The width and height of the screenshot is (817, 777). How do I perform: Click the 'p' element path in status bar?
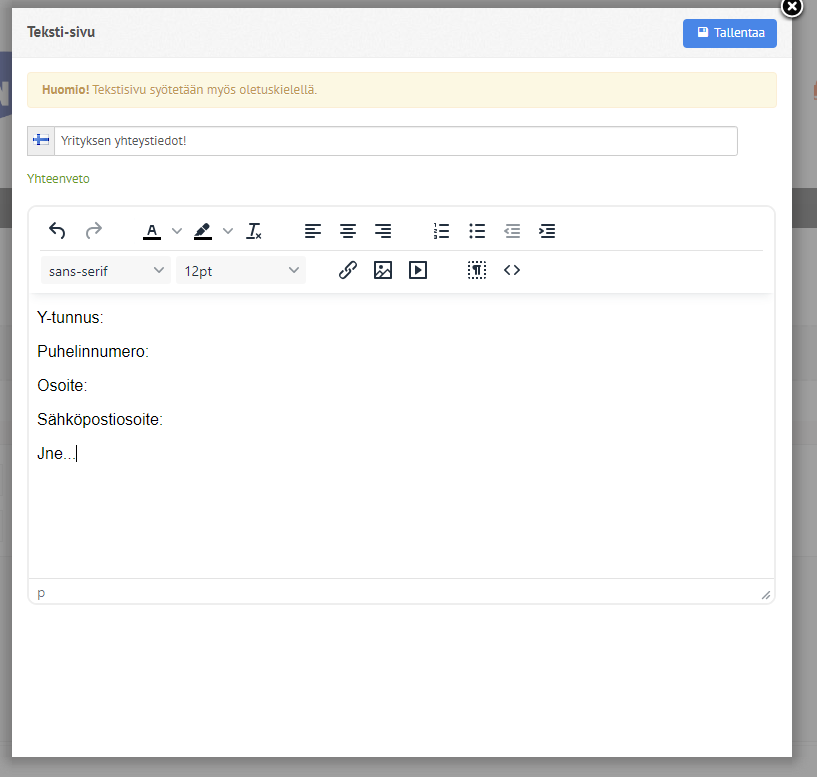(41, 593)
